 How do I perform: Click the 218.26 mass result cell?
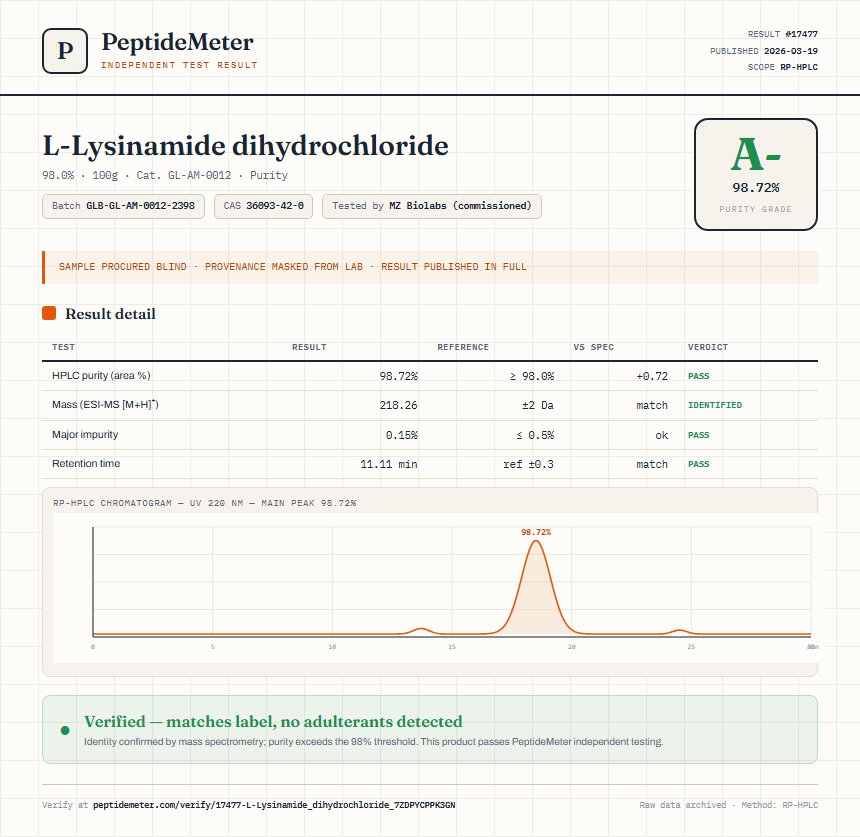tap(398, 405)
